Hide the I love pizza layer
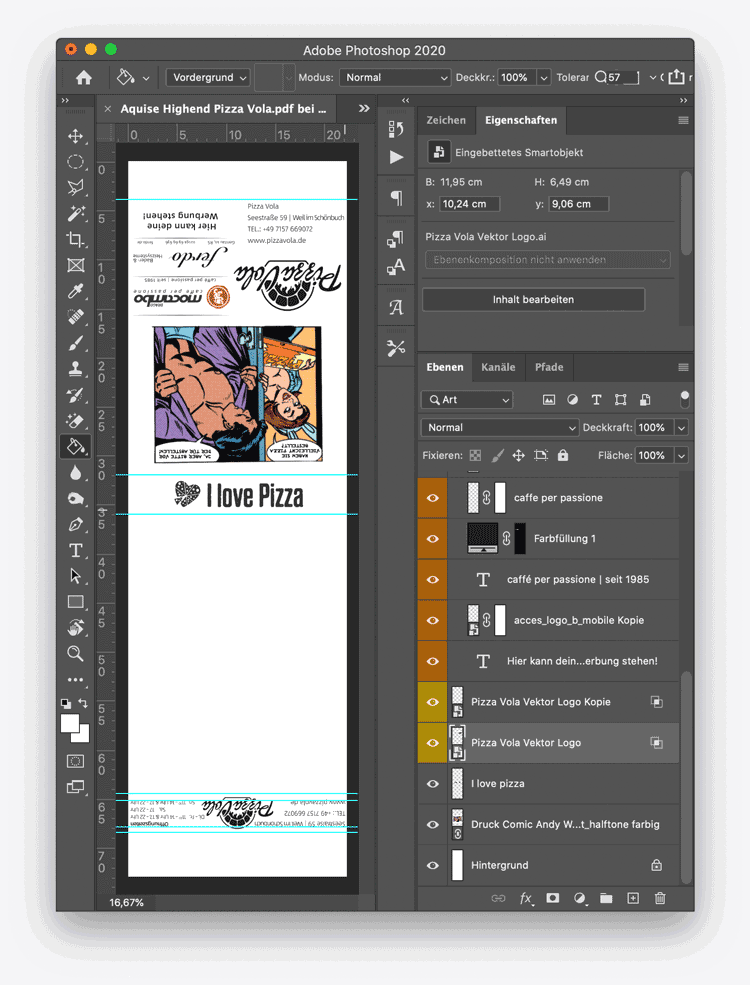The height and width of the screenshot is (985, 750). point(433,783)
